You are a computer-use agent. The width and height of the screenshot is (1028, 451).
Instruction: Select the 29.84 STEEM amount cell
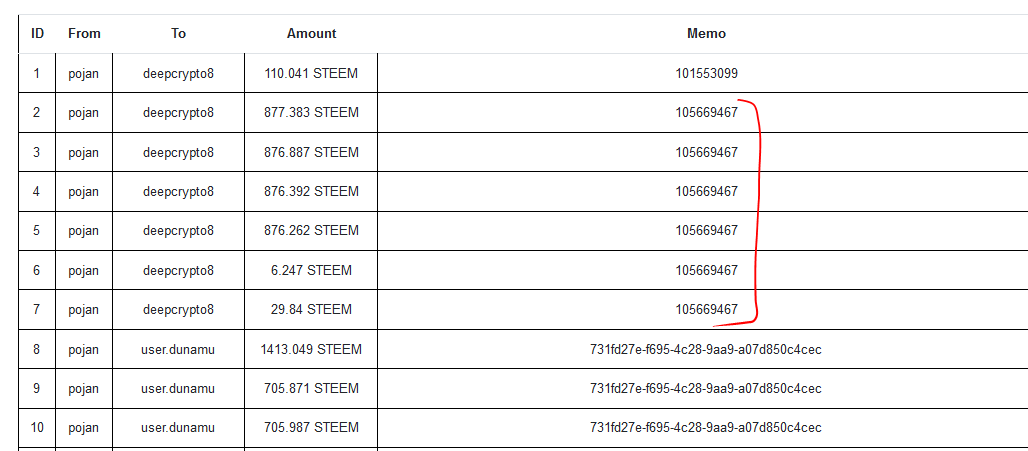pyautogui.click(x=311, y=309)
